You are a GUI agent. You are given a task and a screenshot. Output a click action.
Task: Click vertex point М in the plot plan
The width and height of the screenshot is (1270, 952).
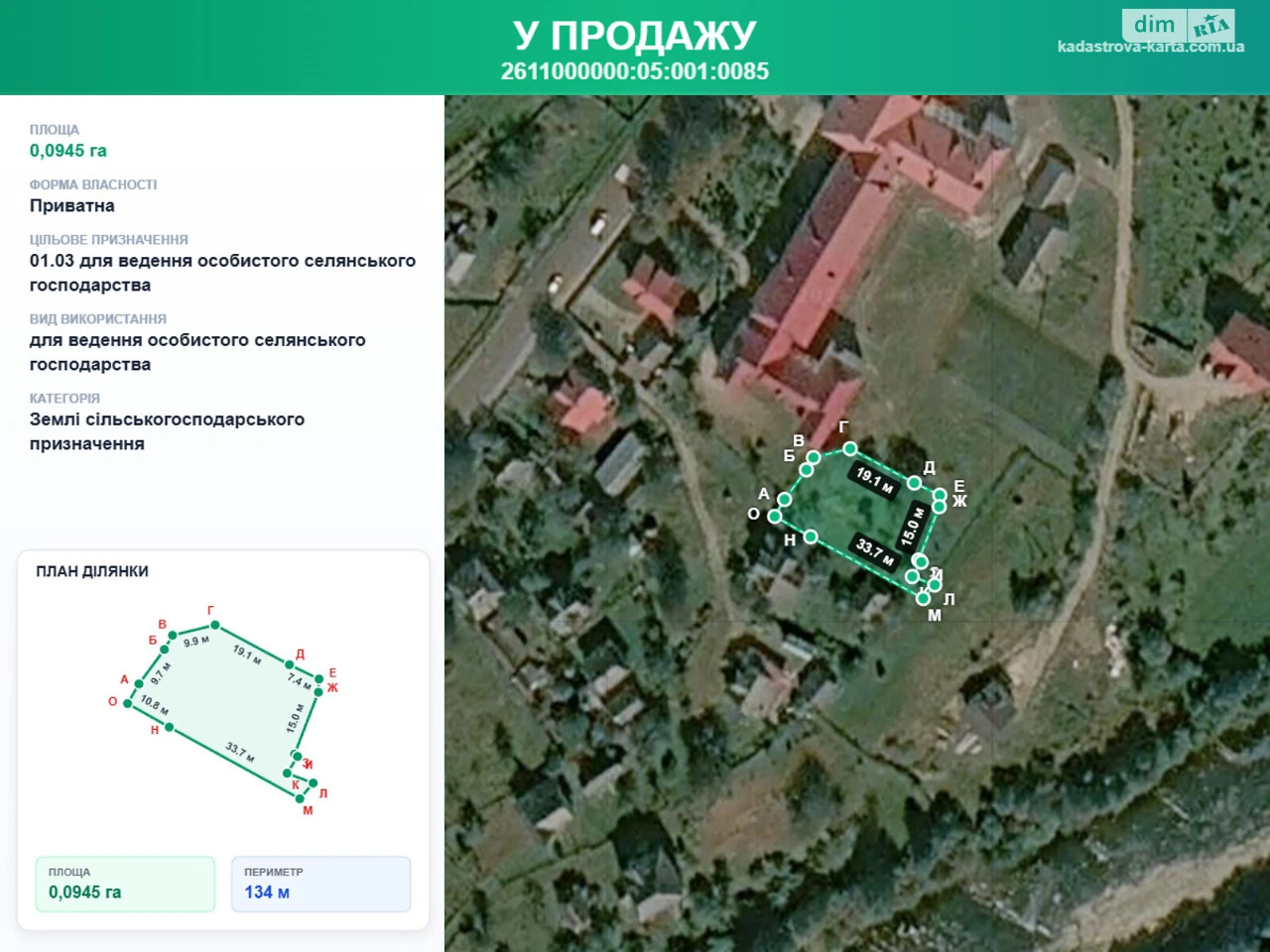click(x=300, y=798)
